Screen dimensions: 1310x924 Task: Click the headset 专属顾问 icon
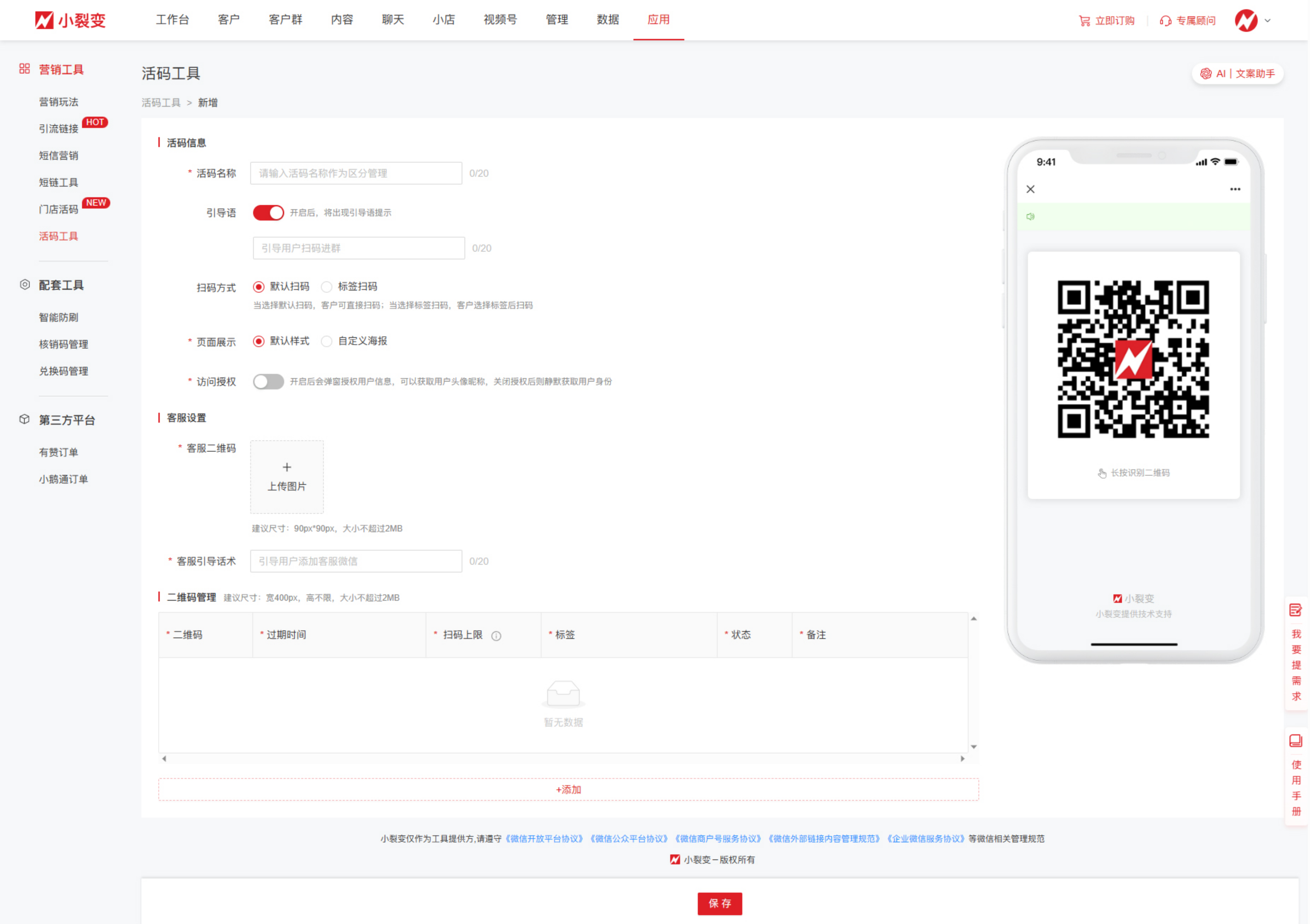[x=1165, y=21]
